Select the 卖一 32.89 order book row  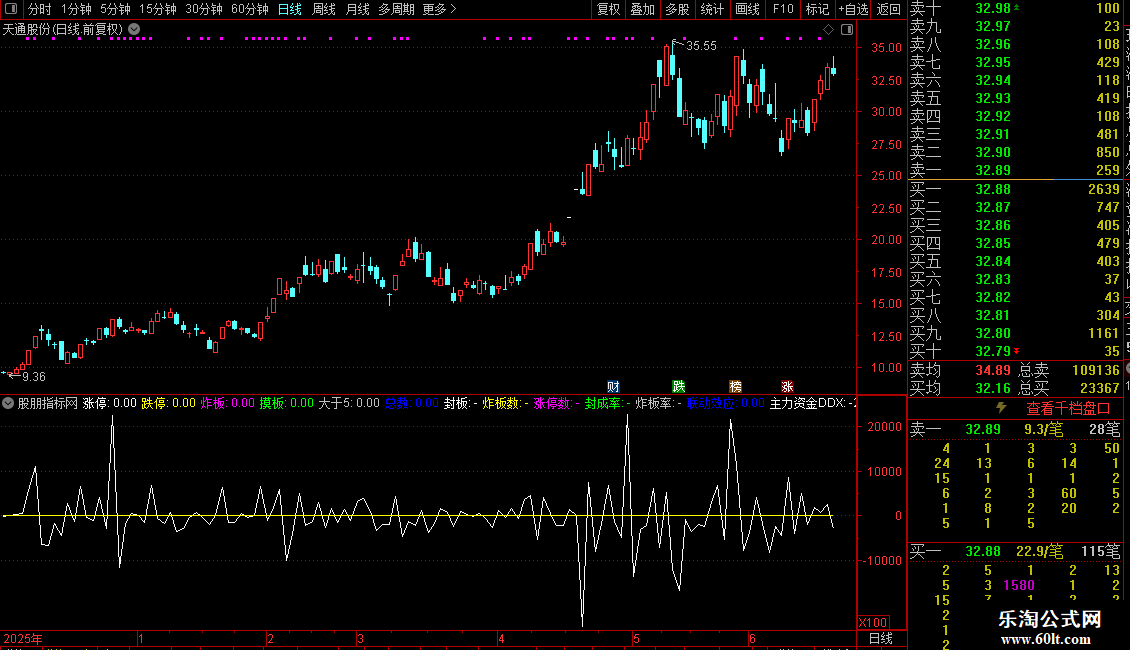pyautogui.click(x=1015, y=170)
